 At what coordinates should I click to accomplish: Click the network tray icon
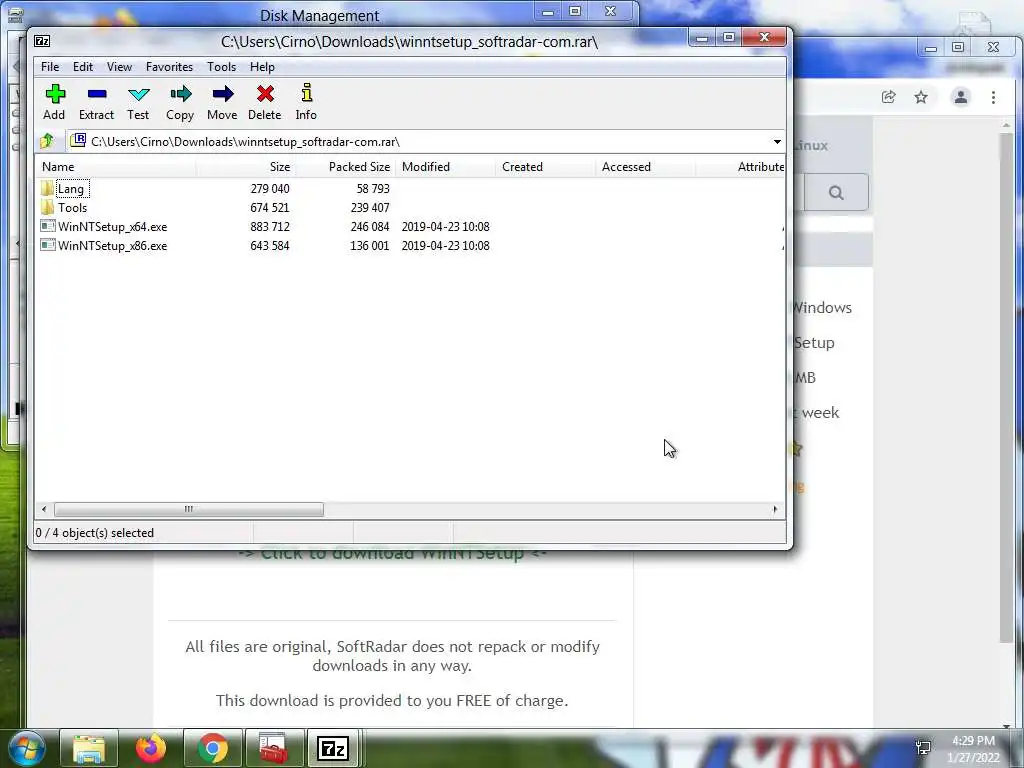click(923, 748)
